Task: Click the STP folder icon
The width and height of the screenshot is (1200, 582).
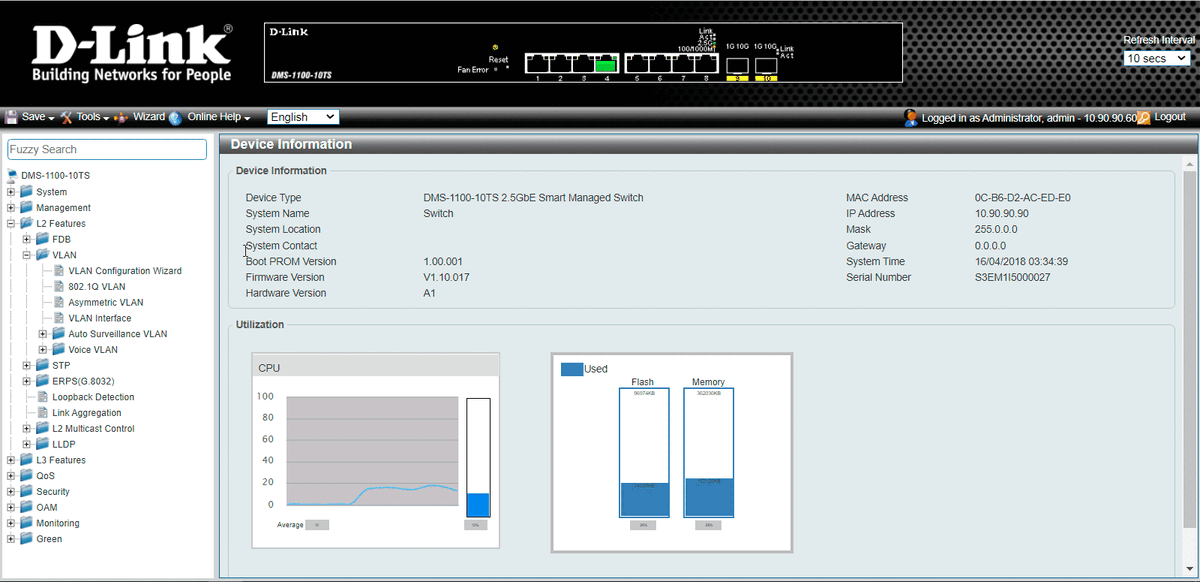Action: point(42,365)
